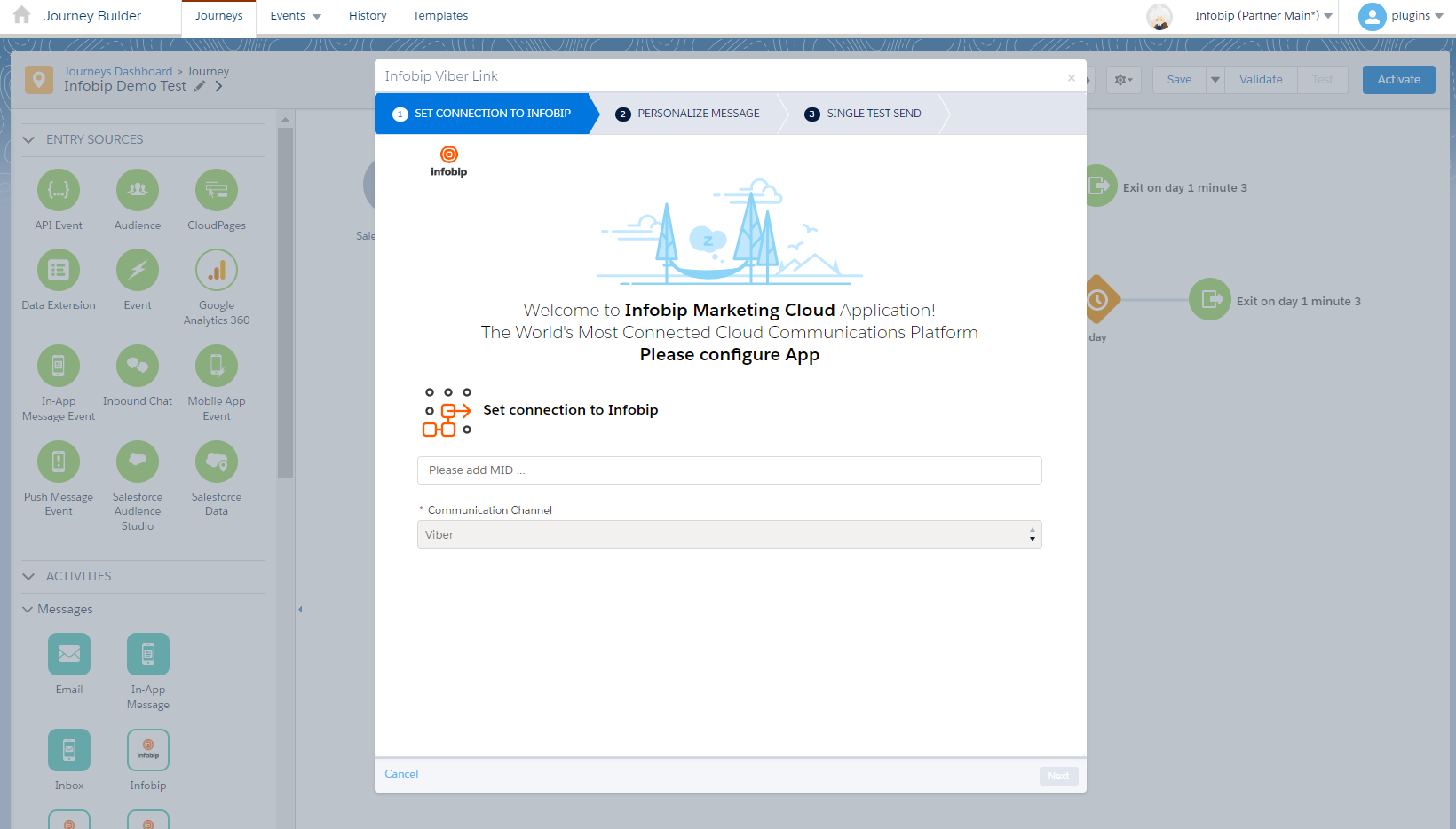Click the Please add MID input field
The height and width of the screenshot is (829, 1456).
point(729,470)
